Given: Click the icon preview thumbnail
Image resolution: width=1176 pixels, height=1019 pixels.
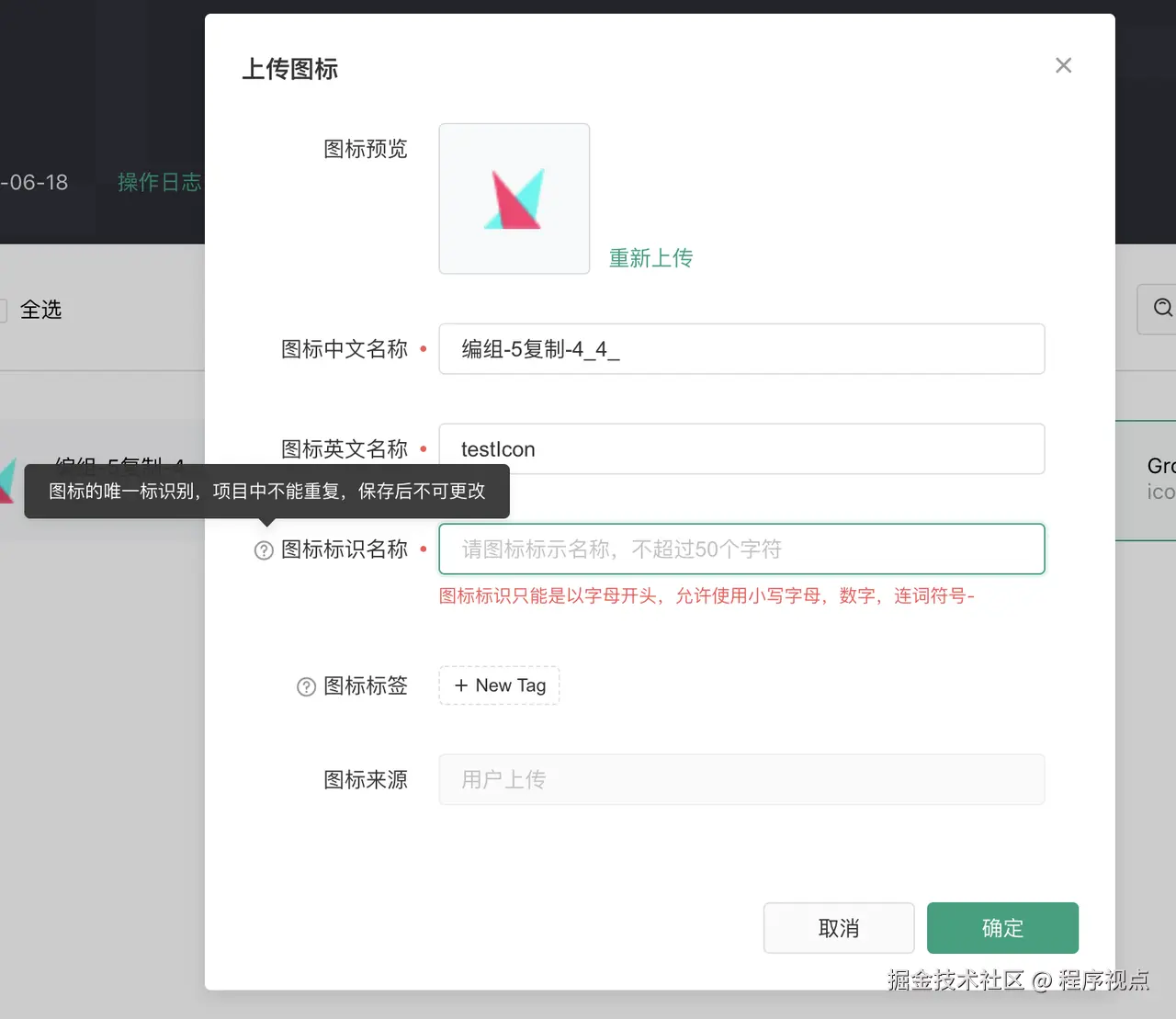Looking at the screenshot, I should [x=514, y=198].
